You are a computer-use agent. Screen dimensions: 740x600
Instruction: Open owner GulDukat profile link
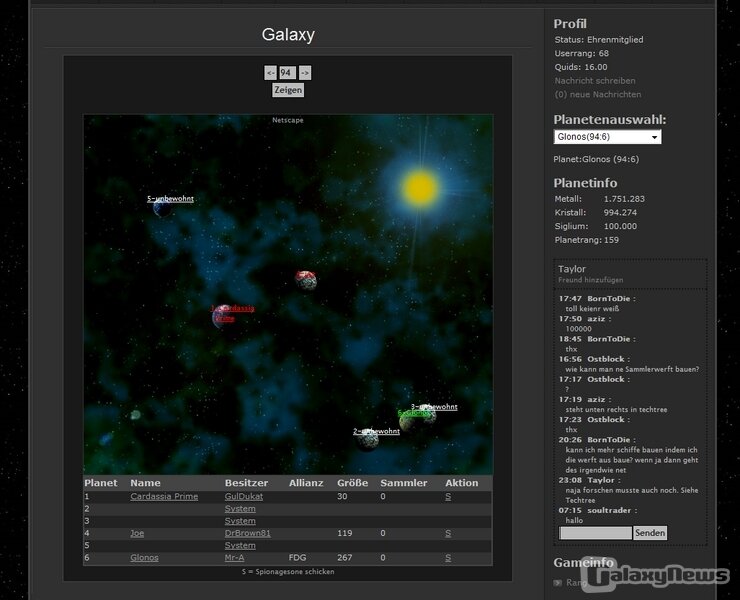click(244, 496)
